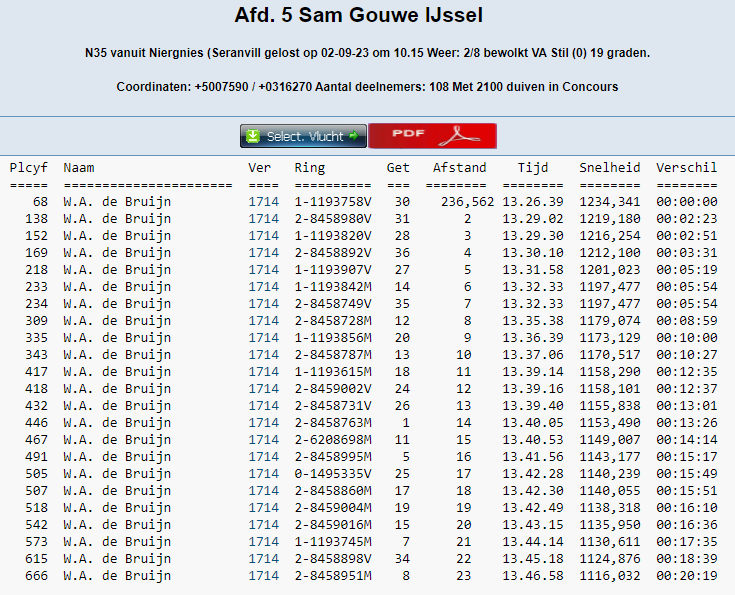Click difference value 00:10:00

[x=686, y=338]
